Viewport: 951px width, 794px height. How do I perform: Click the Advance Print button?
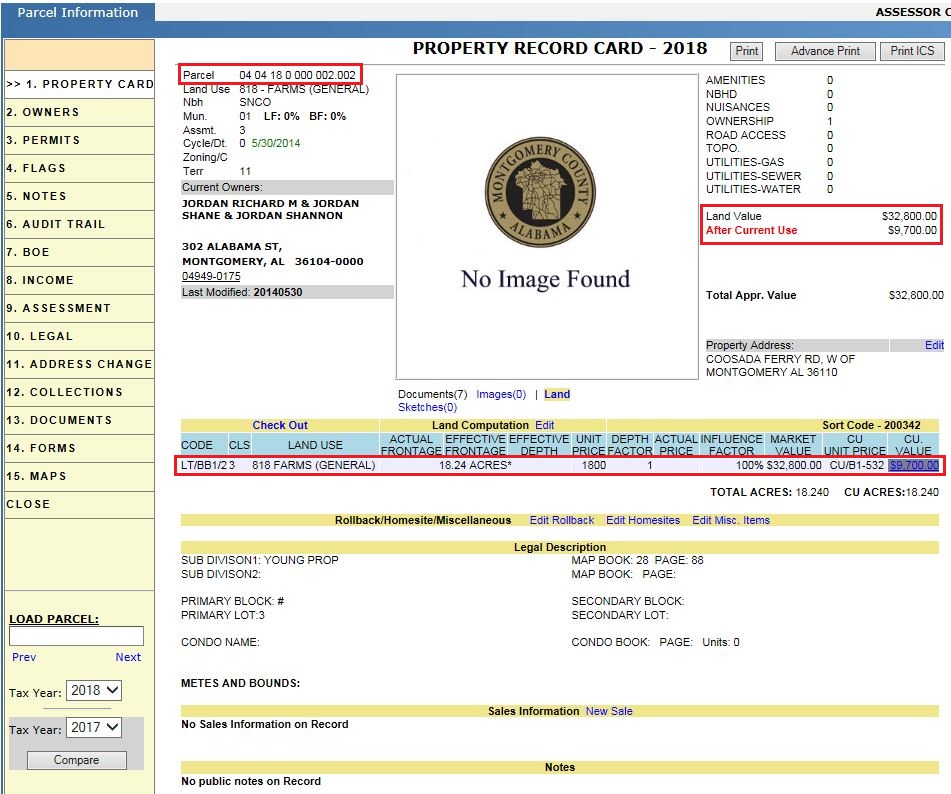[825, 51]
